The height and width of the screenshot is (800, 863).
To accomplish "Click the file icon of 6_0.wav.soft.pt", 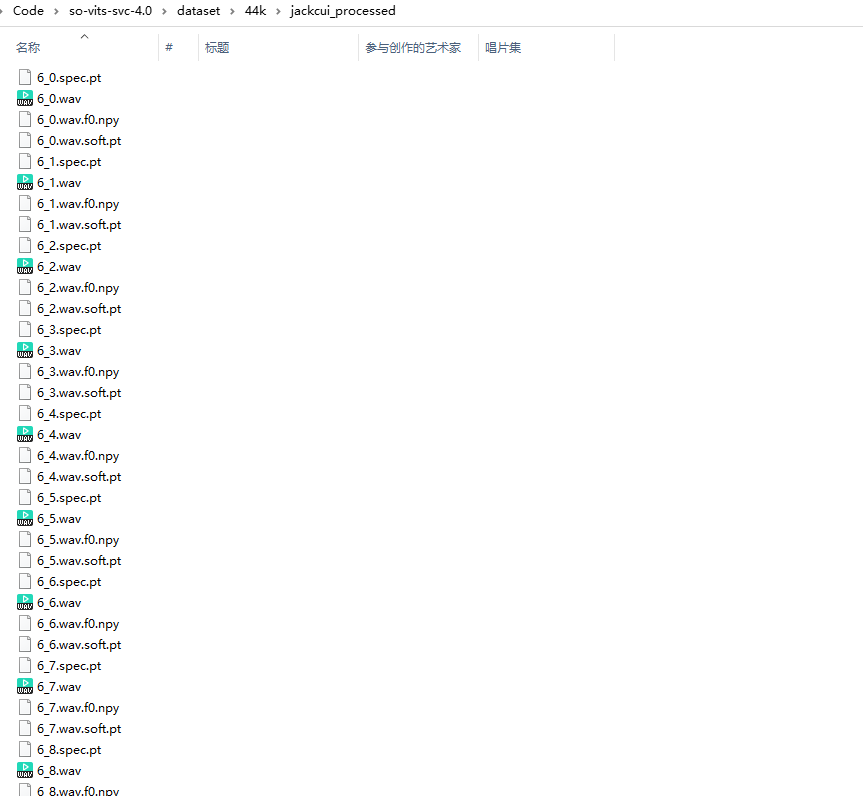I will pyautogui.click(x=25, y=140).
